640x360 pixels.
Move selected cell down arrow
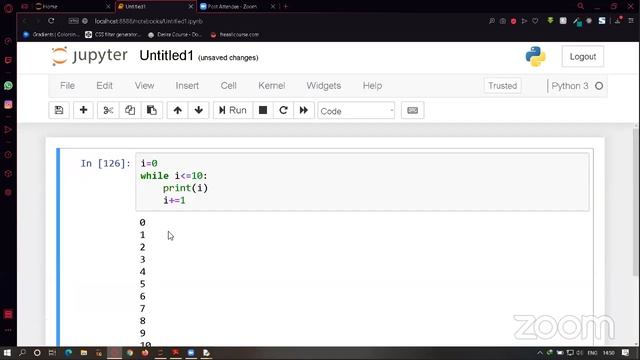tap(199, 110)
